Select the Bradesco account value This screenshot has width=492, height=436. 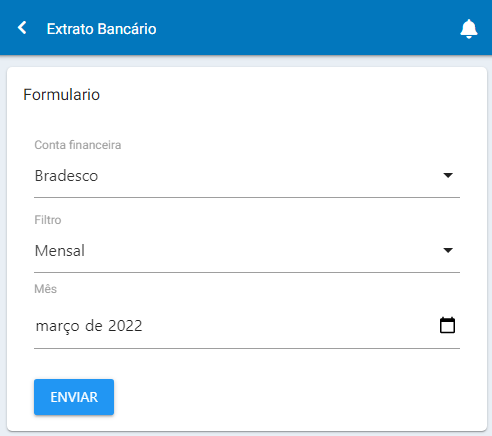[x=66, y=176]
